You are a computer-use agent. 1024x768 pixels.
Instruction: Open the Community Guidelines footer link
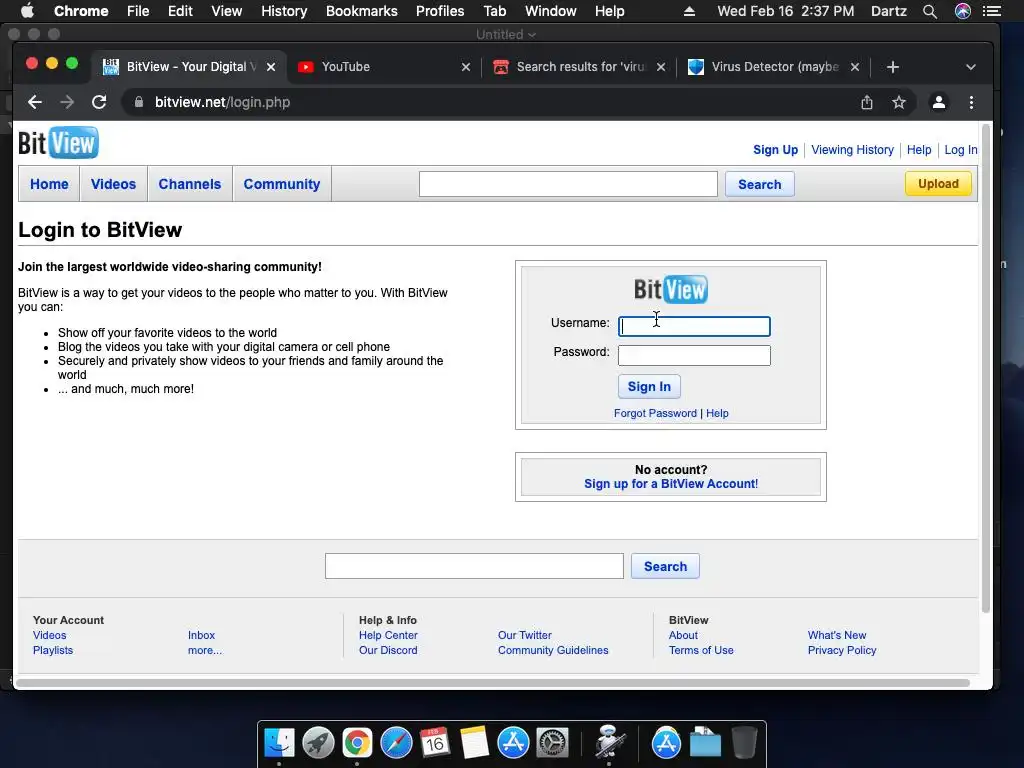[552, 650]
